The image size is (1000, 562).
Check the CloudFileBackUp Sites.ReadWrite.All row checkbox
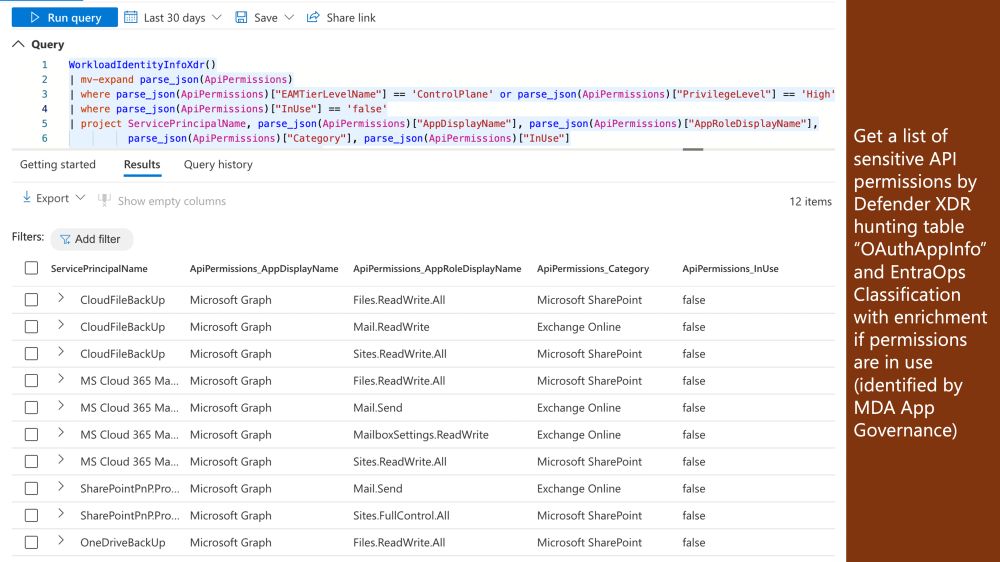coord(31,353)
